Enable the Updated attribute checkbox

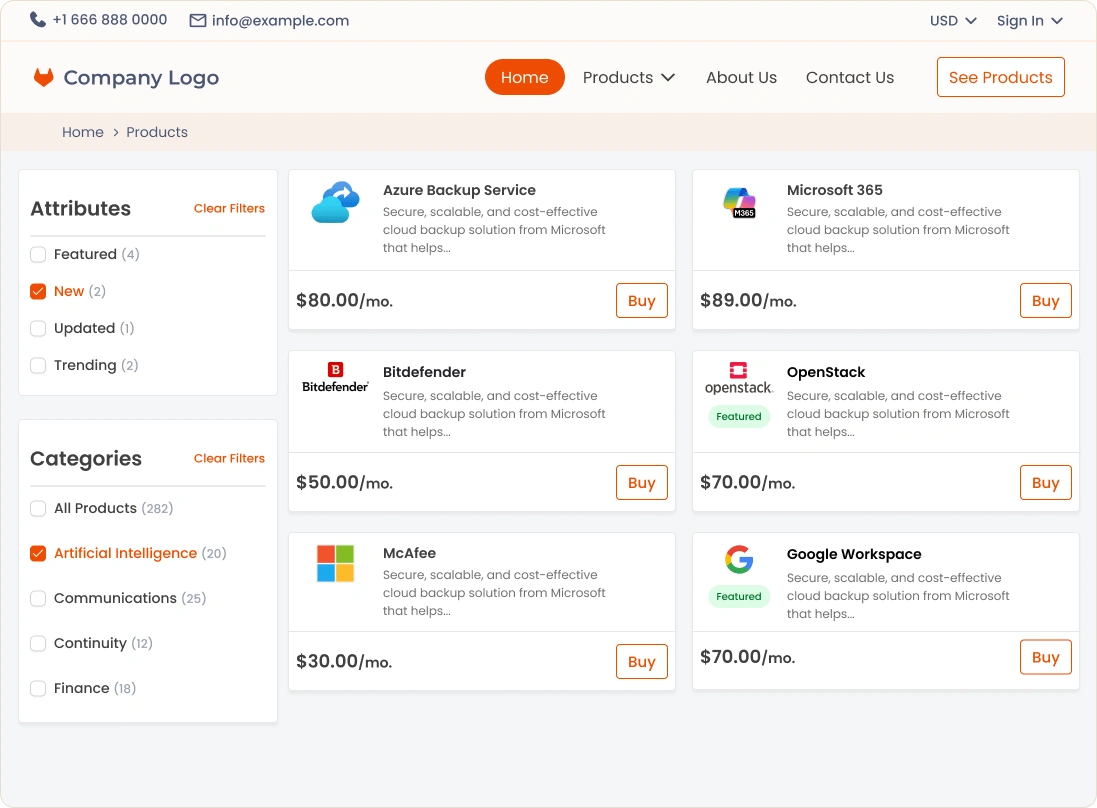click(38, 328)
